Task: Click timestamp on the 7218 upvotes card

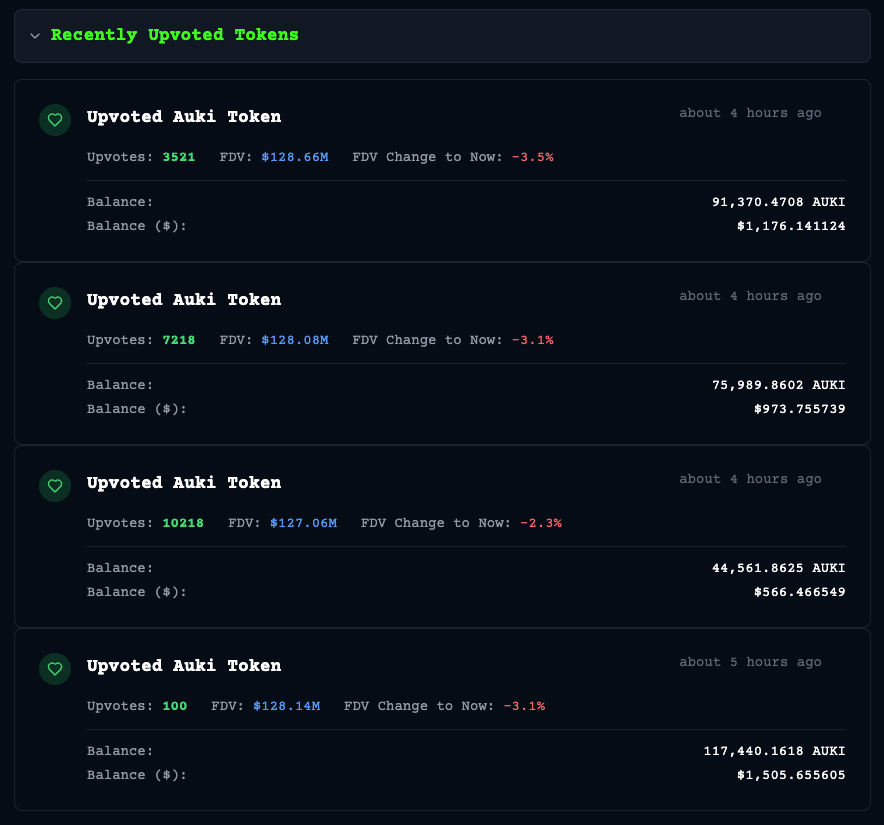Action: pos(750,296)
